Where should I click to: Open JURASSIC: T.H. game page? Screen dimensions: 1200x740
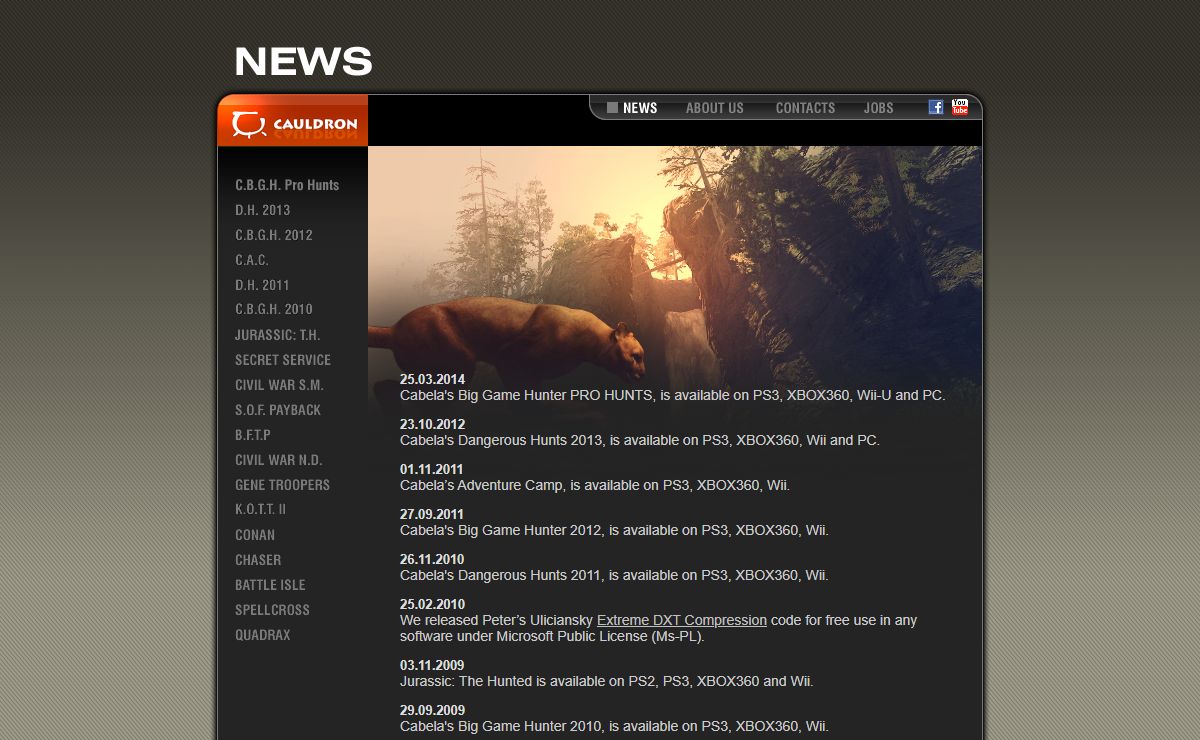(x=278, y=335)
